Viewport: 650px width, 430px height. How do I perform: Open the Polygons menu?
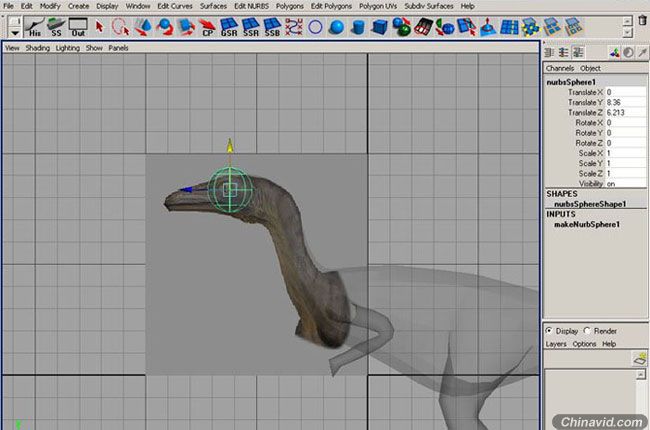tap(289, 6)
